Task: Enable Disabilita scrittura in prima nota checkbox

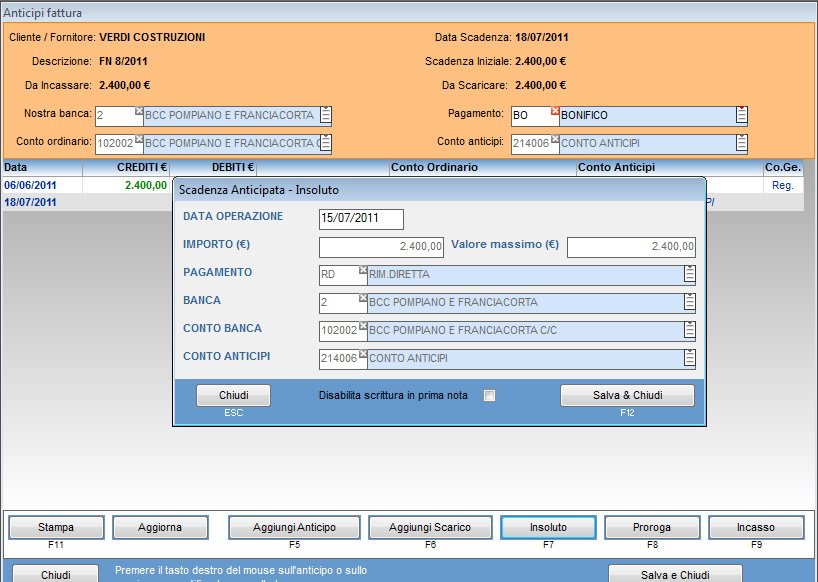Action: 489,396
